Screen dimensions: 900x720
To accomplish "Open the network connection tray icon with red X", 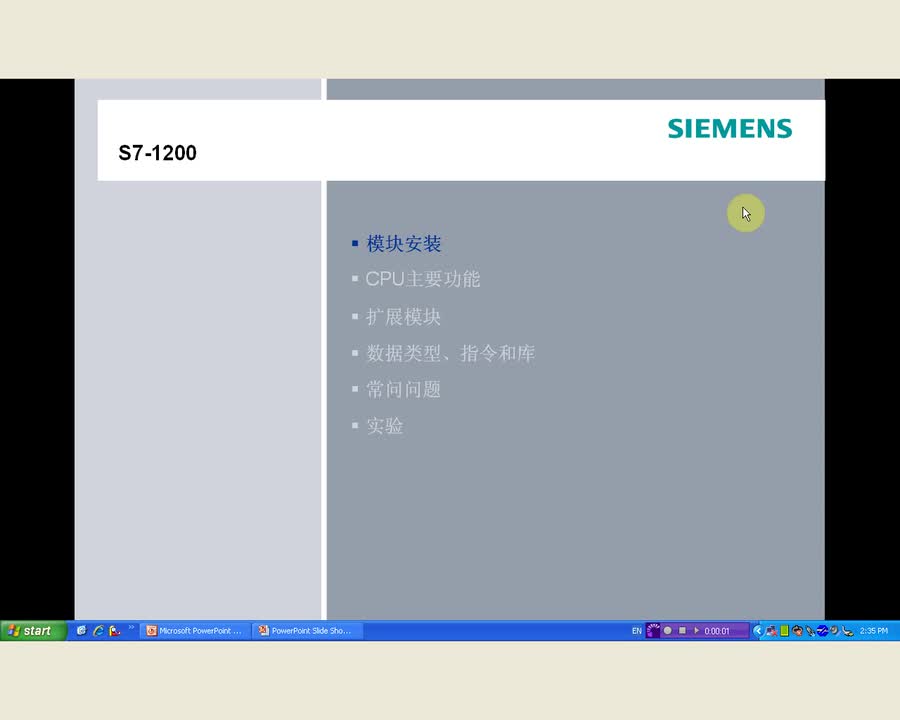I will (x=771, y=630).
